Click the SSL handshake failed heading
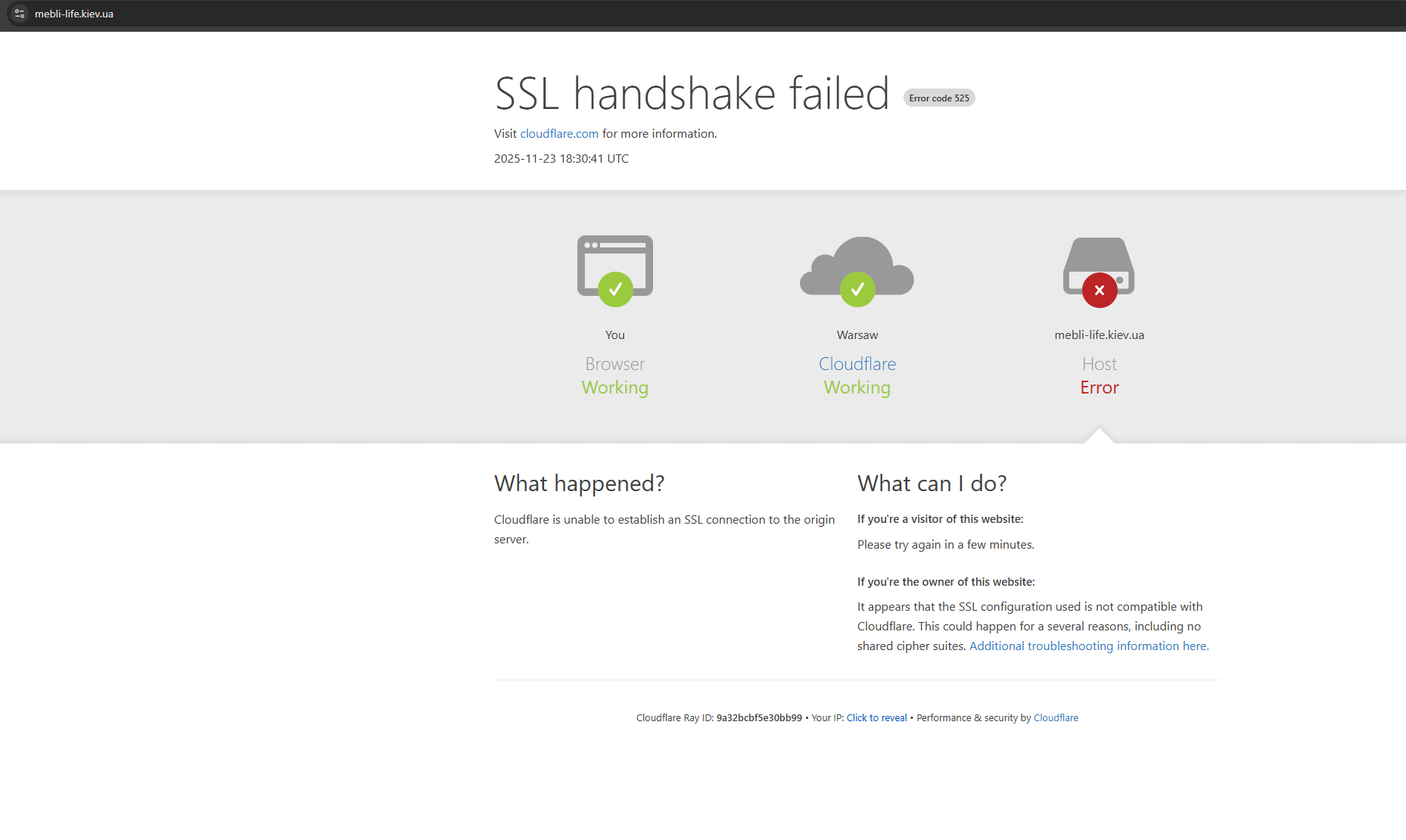This screenshot has width=1406, height=840. pos(692,94)
